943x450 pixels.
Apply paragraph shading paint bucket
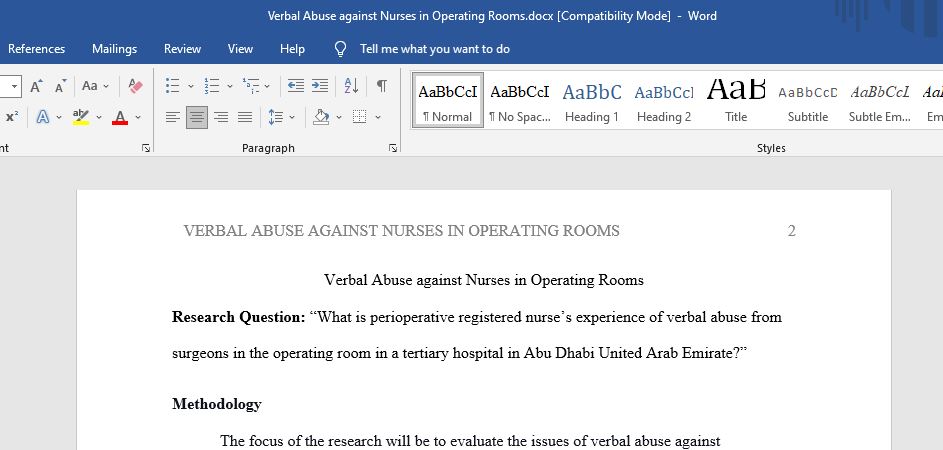(321, 117)
